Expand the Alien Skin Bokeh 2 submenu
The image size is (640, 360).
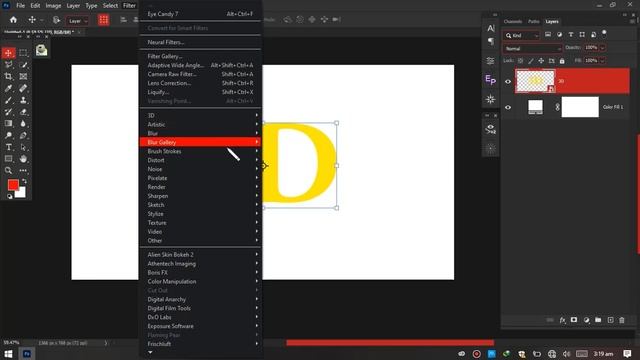point(200,254)
